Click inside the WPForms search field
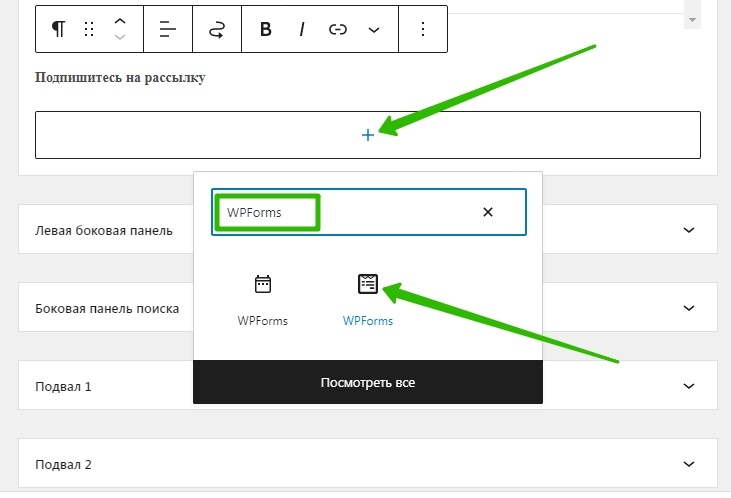731x498 pixels. pos(369,212)
